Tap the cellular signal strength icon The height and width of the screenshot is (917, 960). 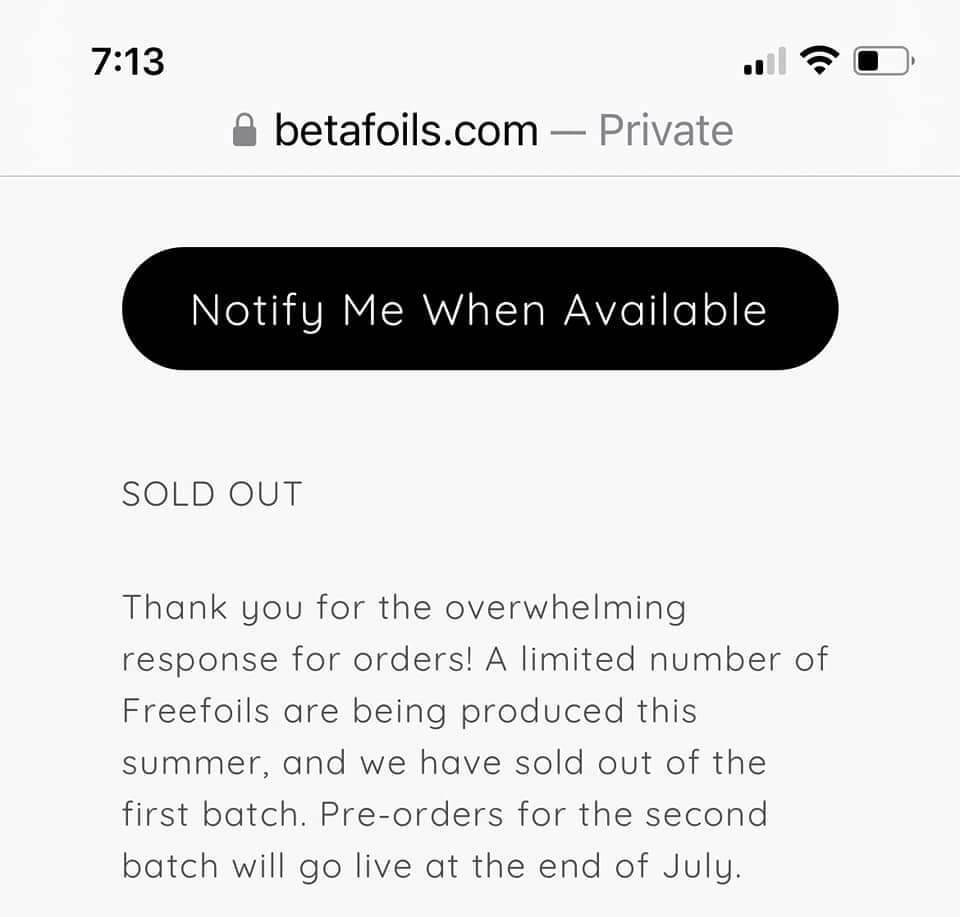[x=765, y=64]
